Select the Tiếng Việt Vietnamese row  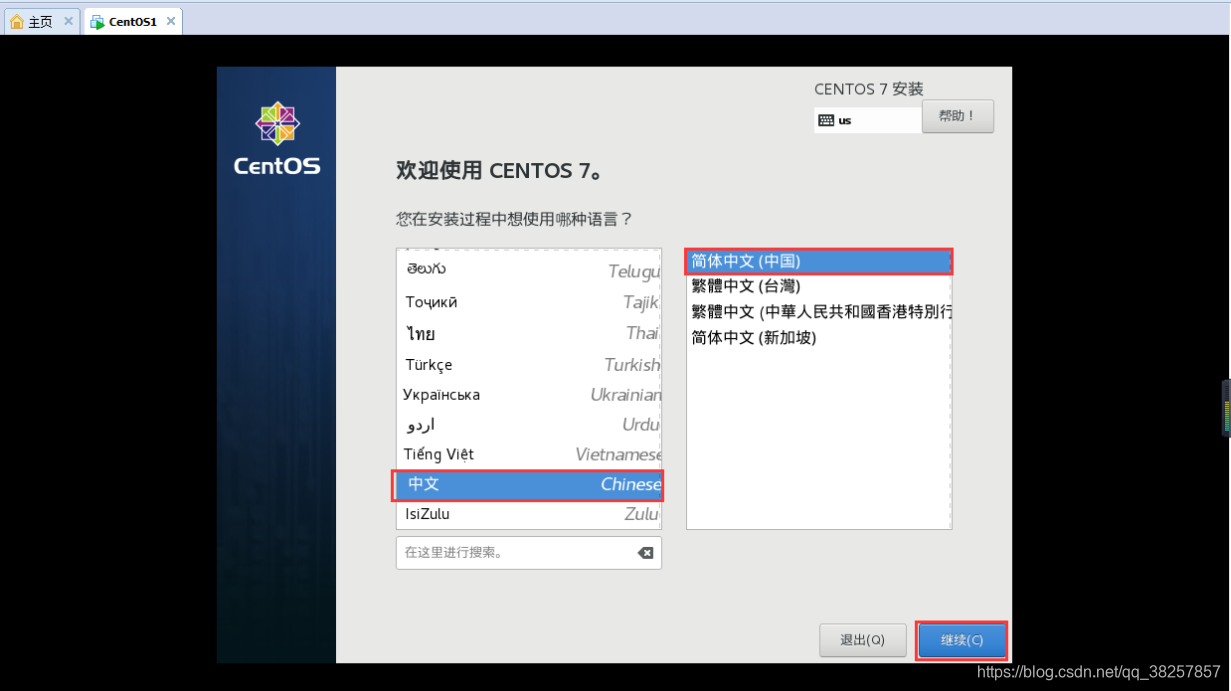click(529, 454)
